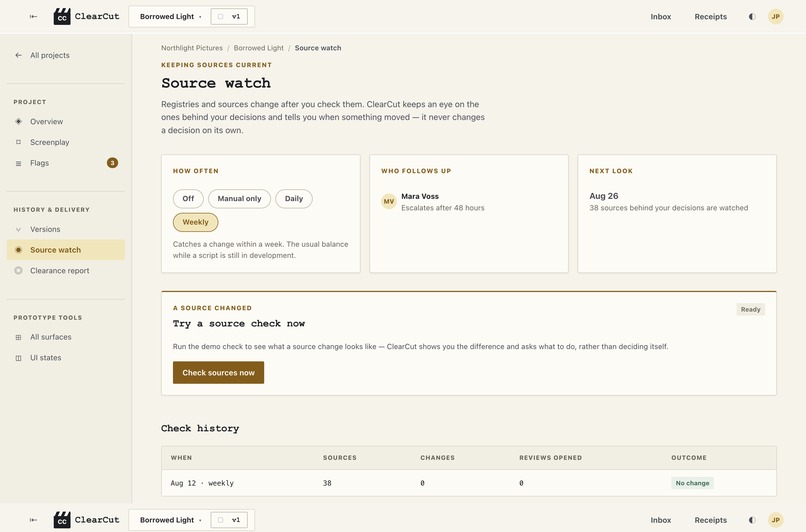
Task: Open Overview in the sidebar
Action: 66,121
